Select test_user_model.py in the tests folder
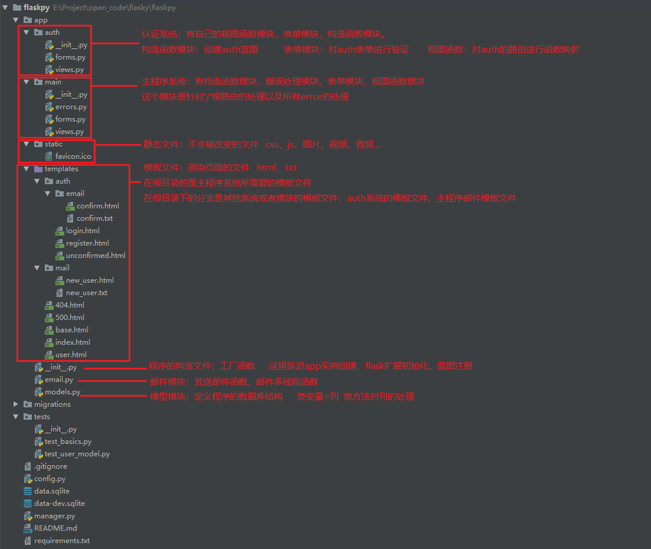The width and height of the screenshot is (651, 549). pos(76,454)
